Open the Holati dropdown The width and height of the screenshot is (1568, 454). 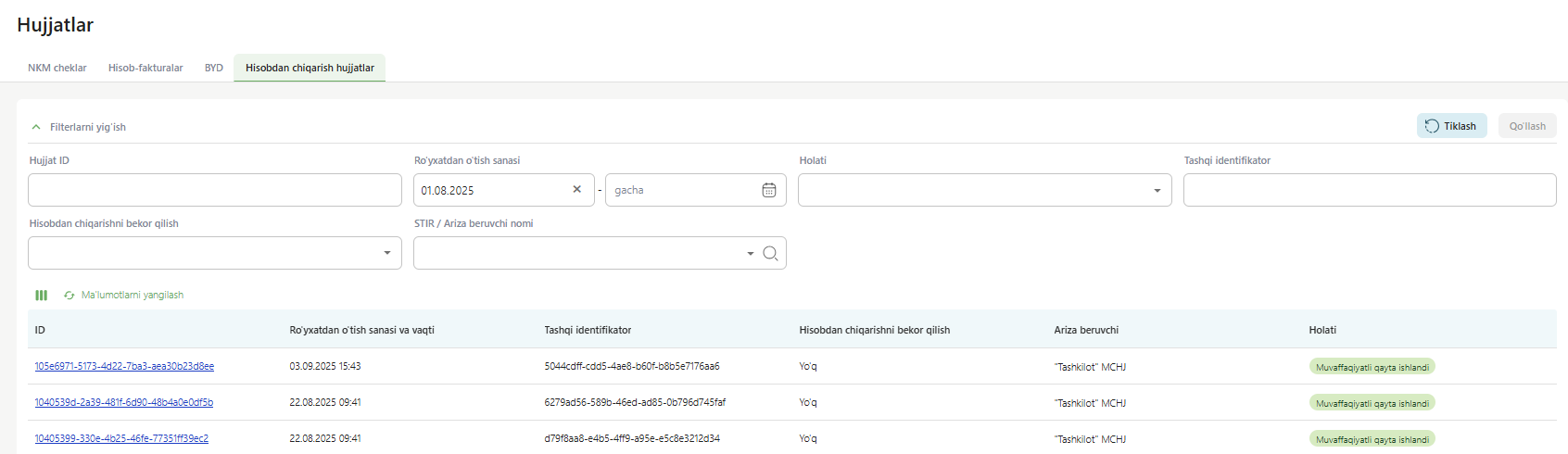click(1156, 190)
